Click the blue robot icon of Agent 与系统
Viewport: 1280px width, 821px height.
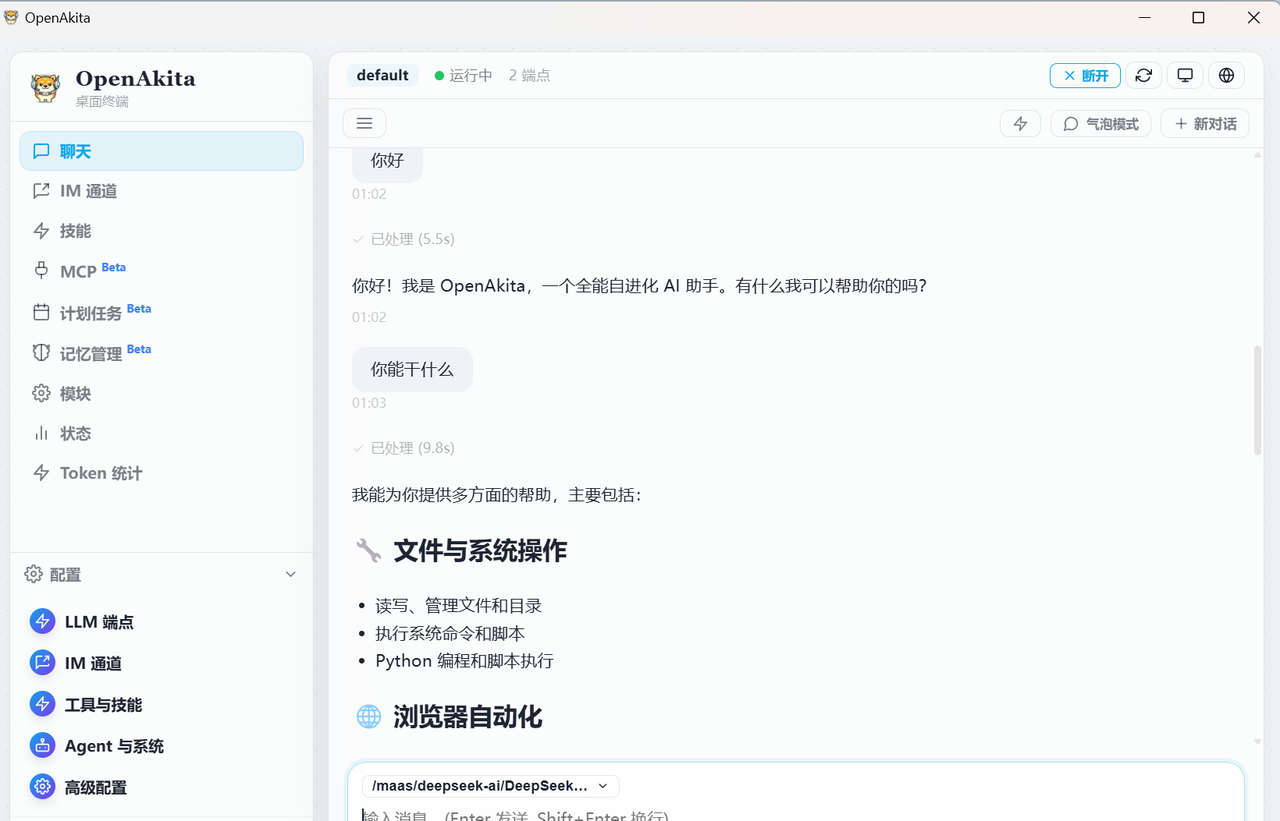[42, 746]
